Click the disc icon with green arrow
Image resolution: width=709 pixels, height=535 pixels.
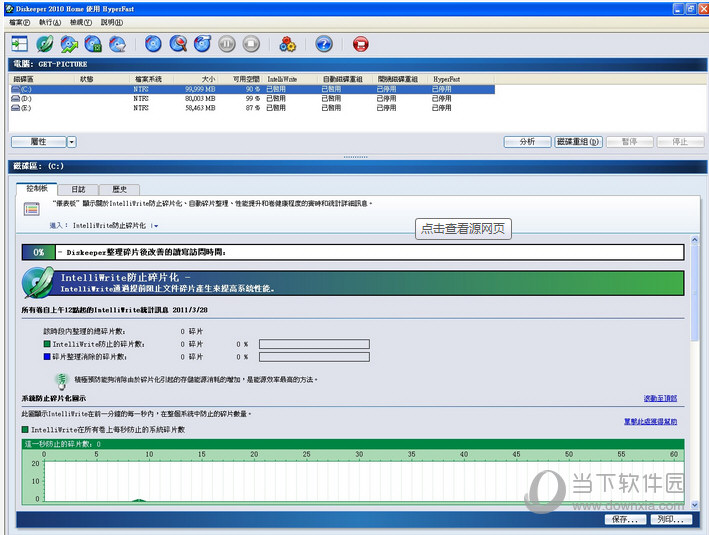point(69,44)
